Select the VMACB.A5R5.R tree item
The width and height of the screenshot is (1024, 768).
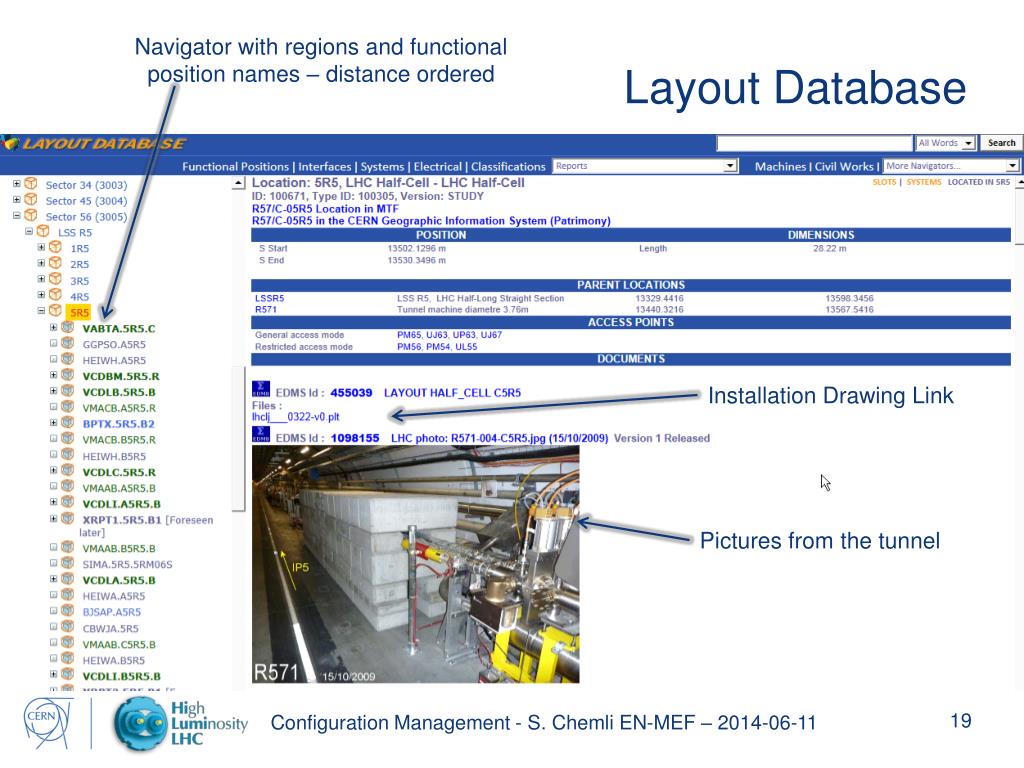pyautogui.click(x=119, y=408)
